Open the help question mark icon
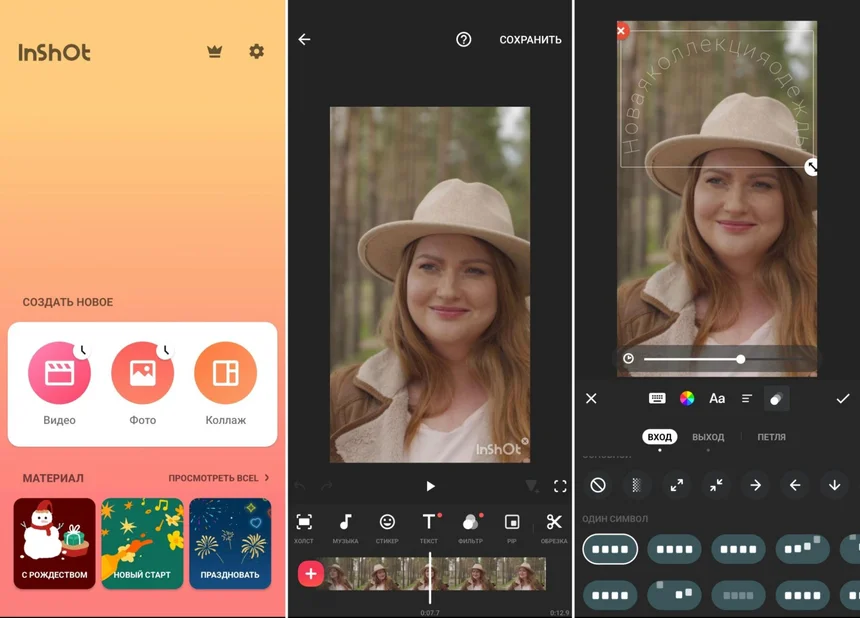The image size is (860, 618). coord(463,39)
